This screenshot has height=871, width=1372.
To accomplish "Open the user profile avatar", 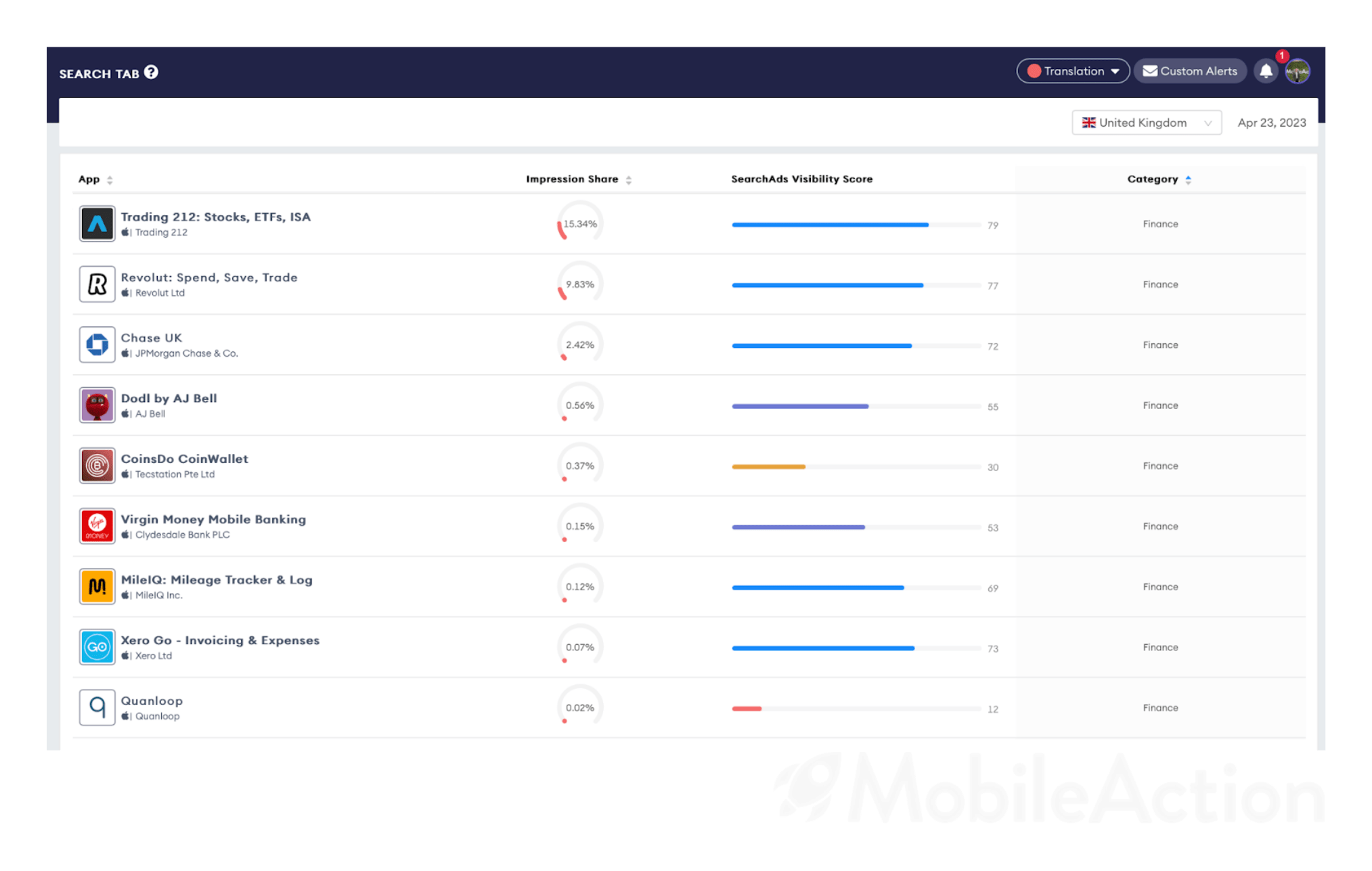I will pos(1297,71).
